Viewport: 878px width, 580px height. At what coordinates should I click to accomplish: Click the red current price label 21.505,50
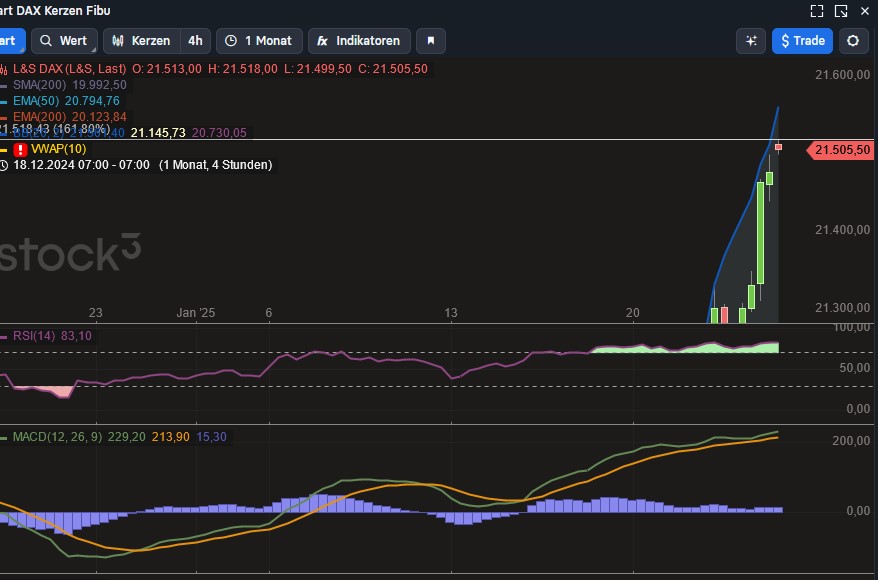pyautogui.click(x=842, y=150)
